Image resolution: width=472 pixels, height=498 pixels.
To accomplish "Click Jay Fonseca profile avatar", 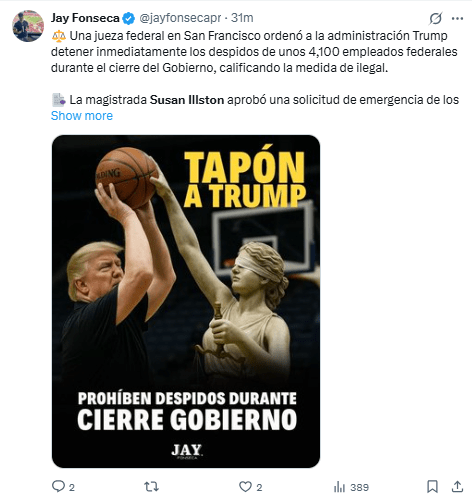I will coord(28,26).
